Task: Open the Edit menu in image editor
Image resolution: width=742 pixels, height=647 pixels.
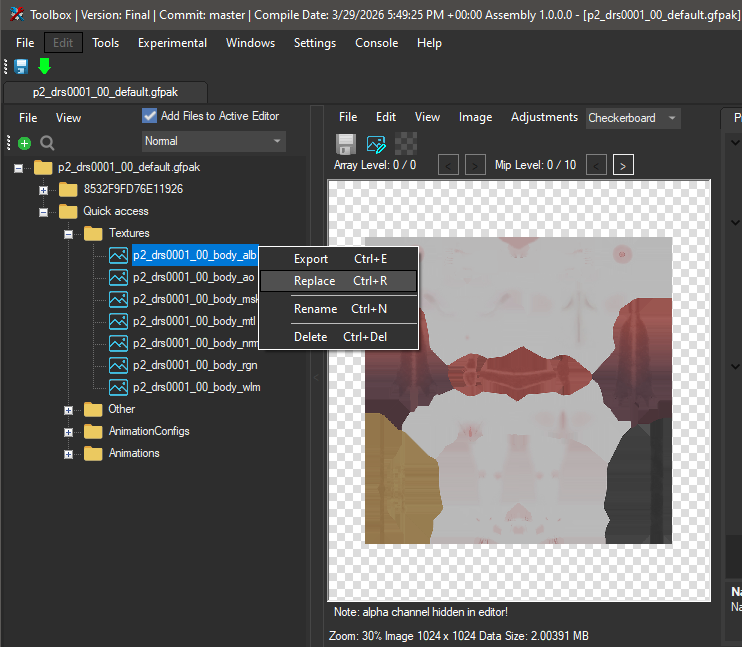Action: pos(386,117)
